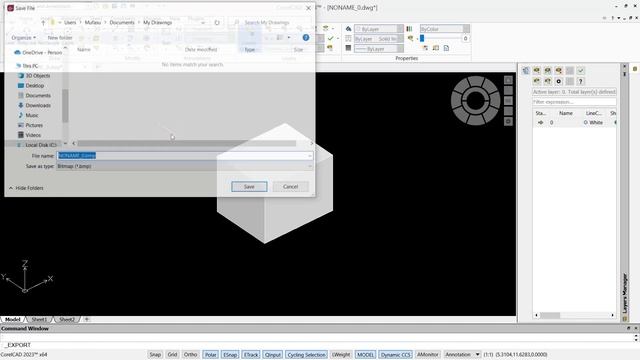Toggle ESnap in the status bar
This screenshot has height=360, width=640.
coord(230,355)
